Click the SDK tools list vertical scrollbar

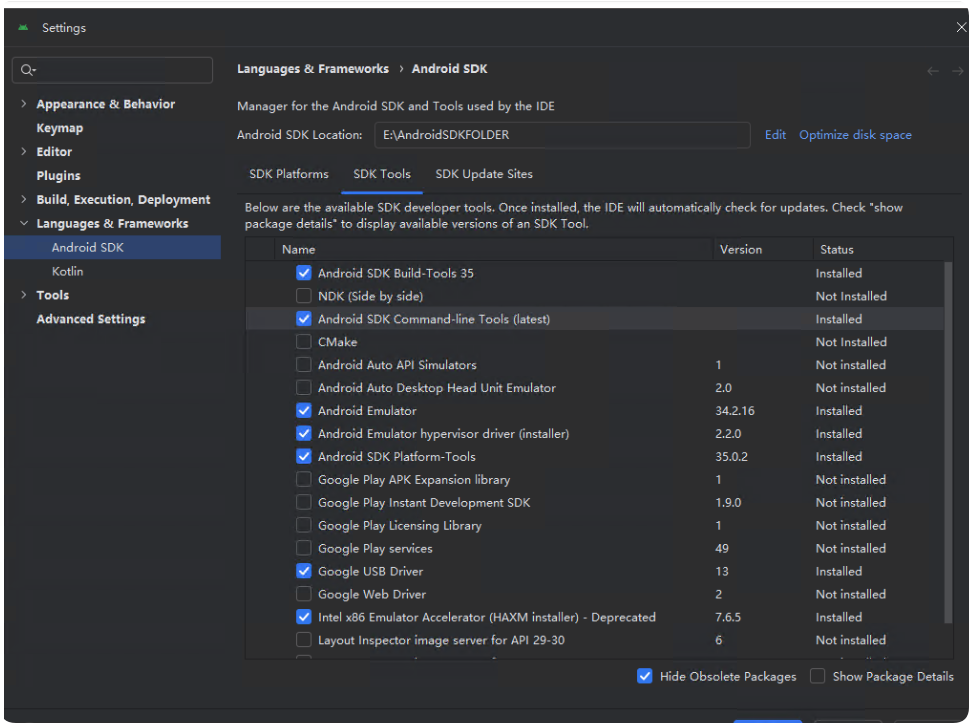[x=948, y=442]
